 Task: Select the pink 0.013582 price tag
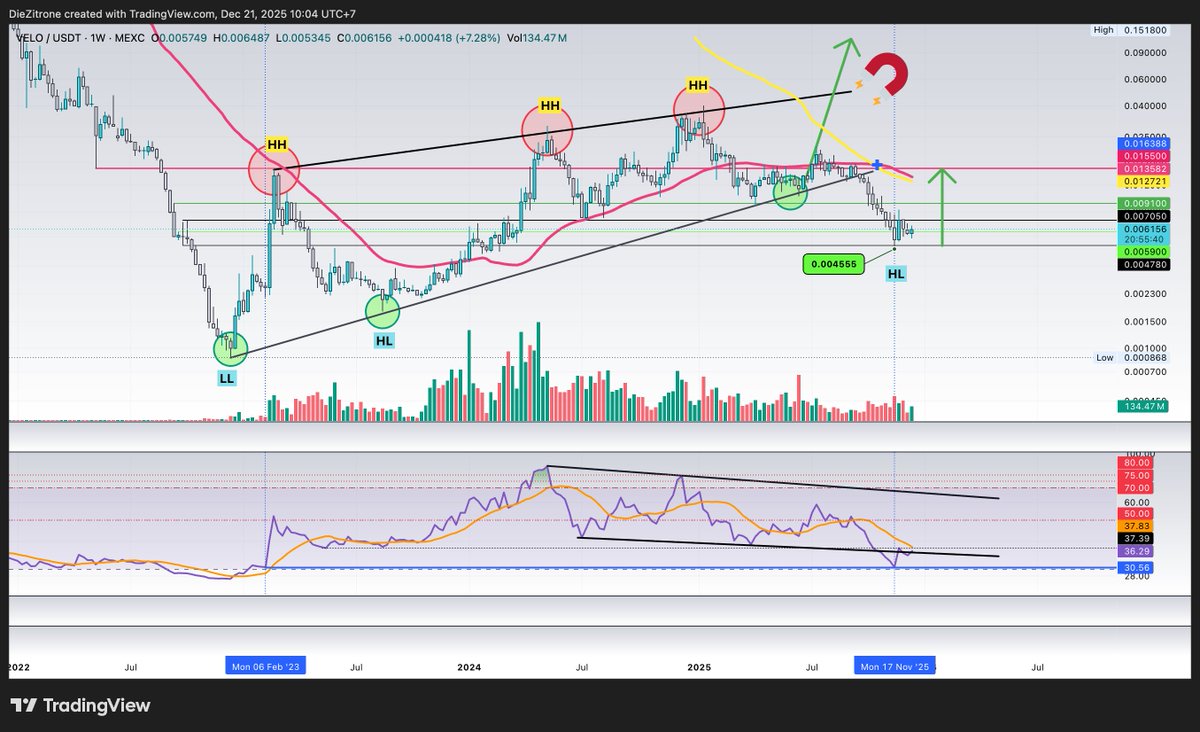coord(1144,169)
